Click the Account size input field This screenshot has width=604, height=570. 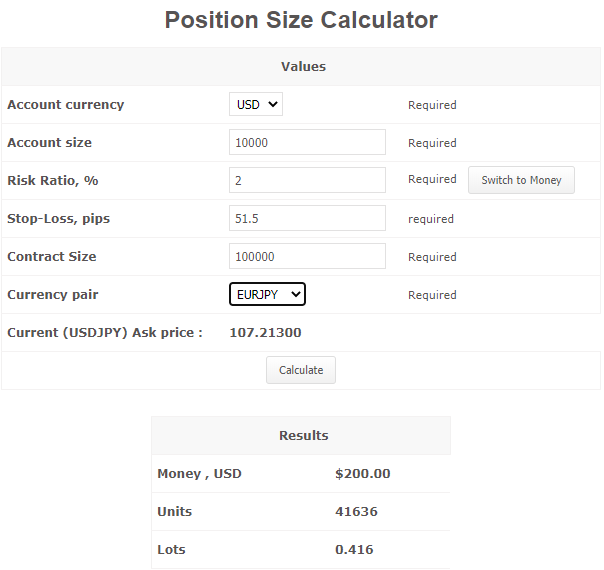(307, 142)
